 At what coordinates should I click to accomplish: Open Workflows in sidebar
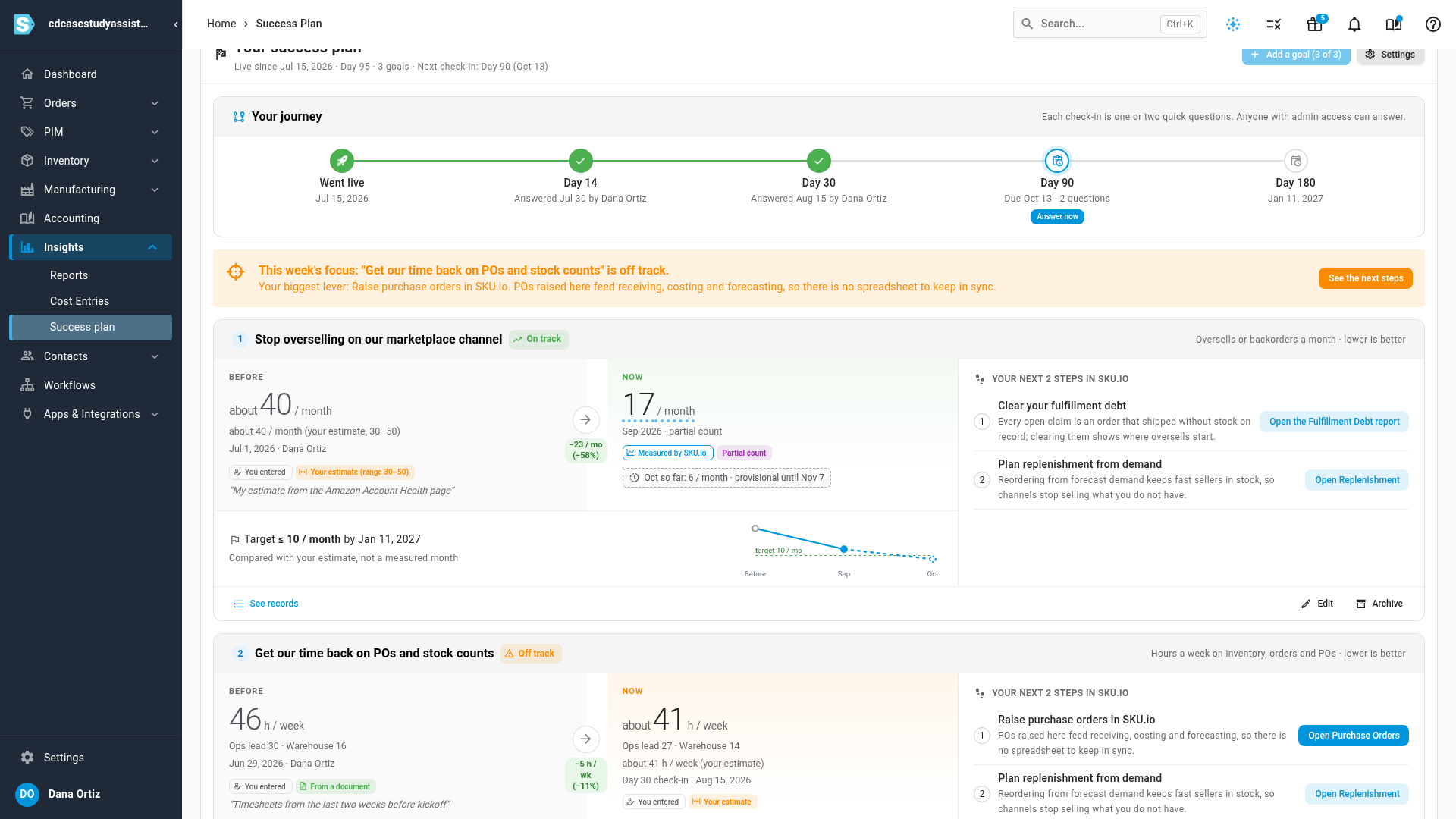pyautogui.click(x=91, y=385)
